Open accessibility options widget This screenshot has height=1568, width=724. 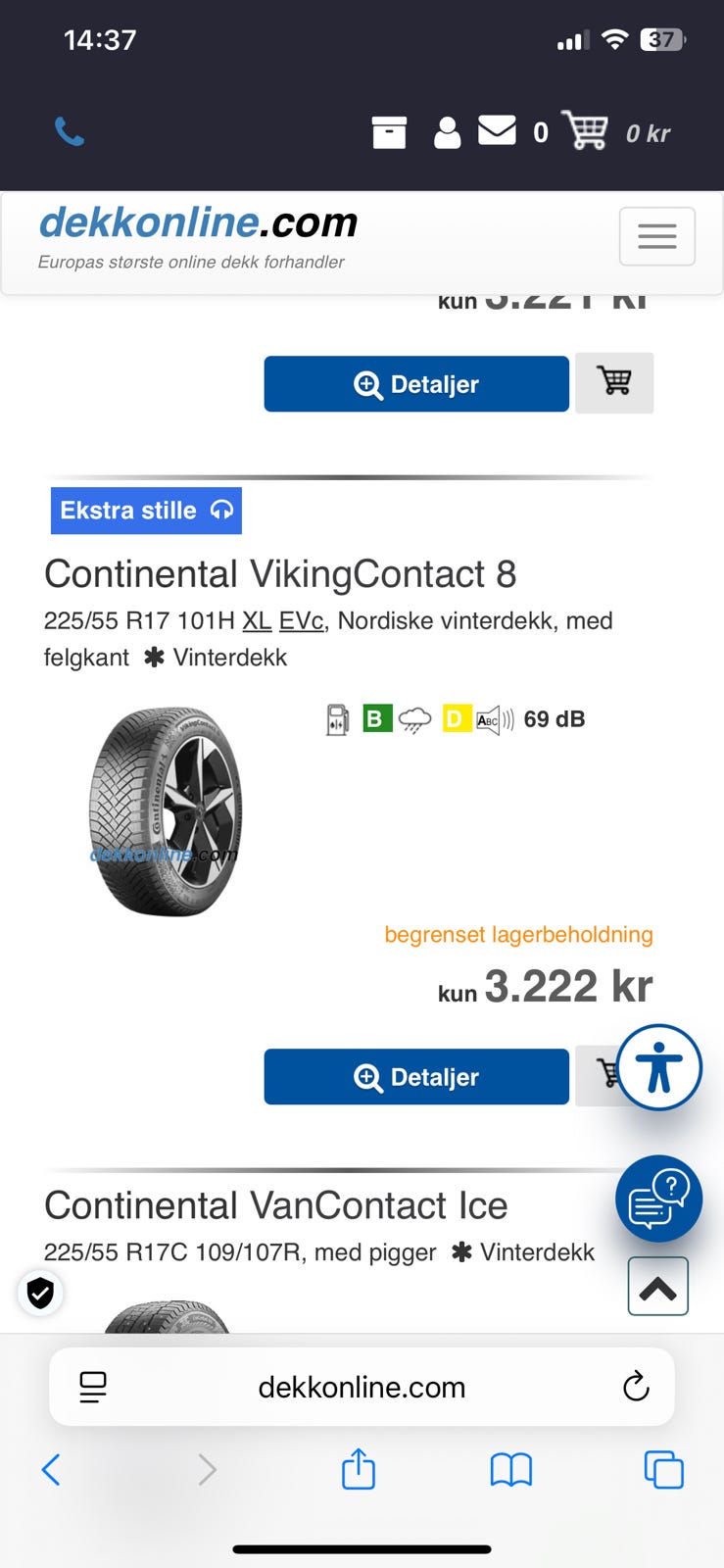click(x=658, y=1067)
